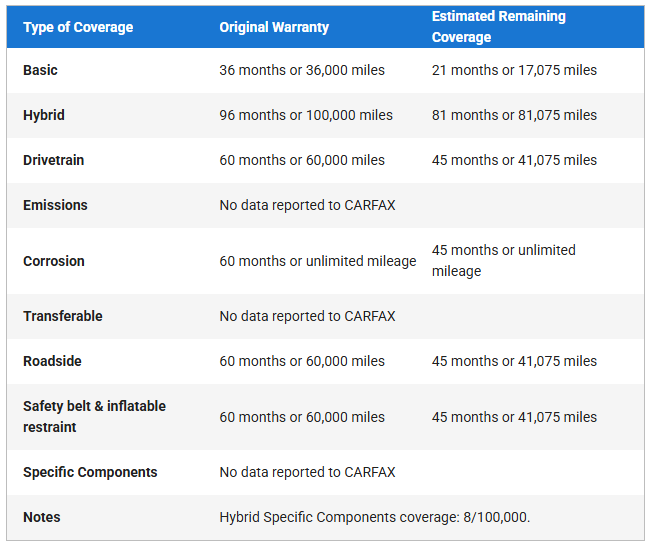653x549 pixels.
Task: Click the Estimated Remaining Coverage header
Action: [x=499, y=27]
